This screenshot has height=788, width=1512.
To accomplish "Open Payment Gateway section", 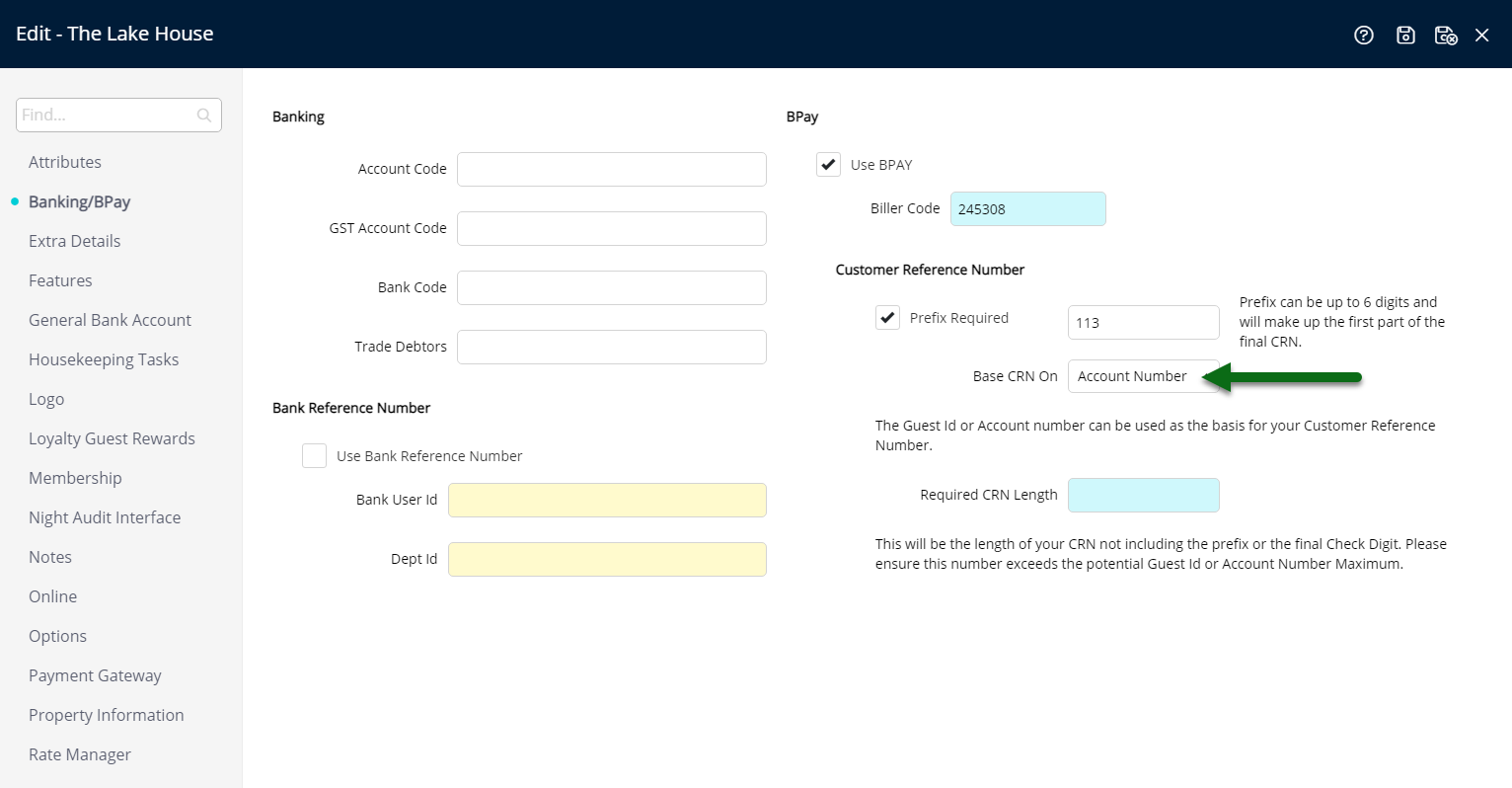I will click(95, 675).
